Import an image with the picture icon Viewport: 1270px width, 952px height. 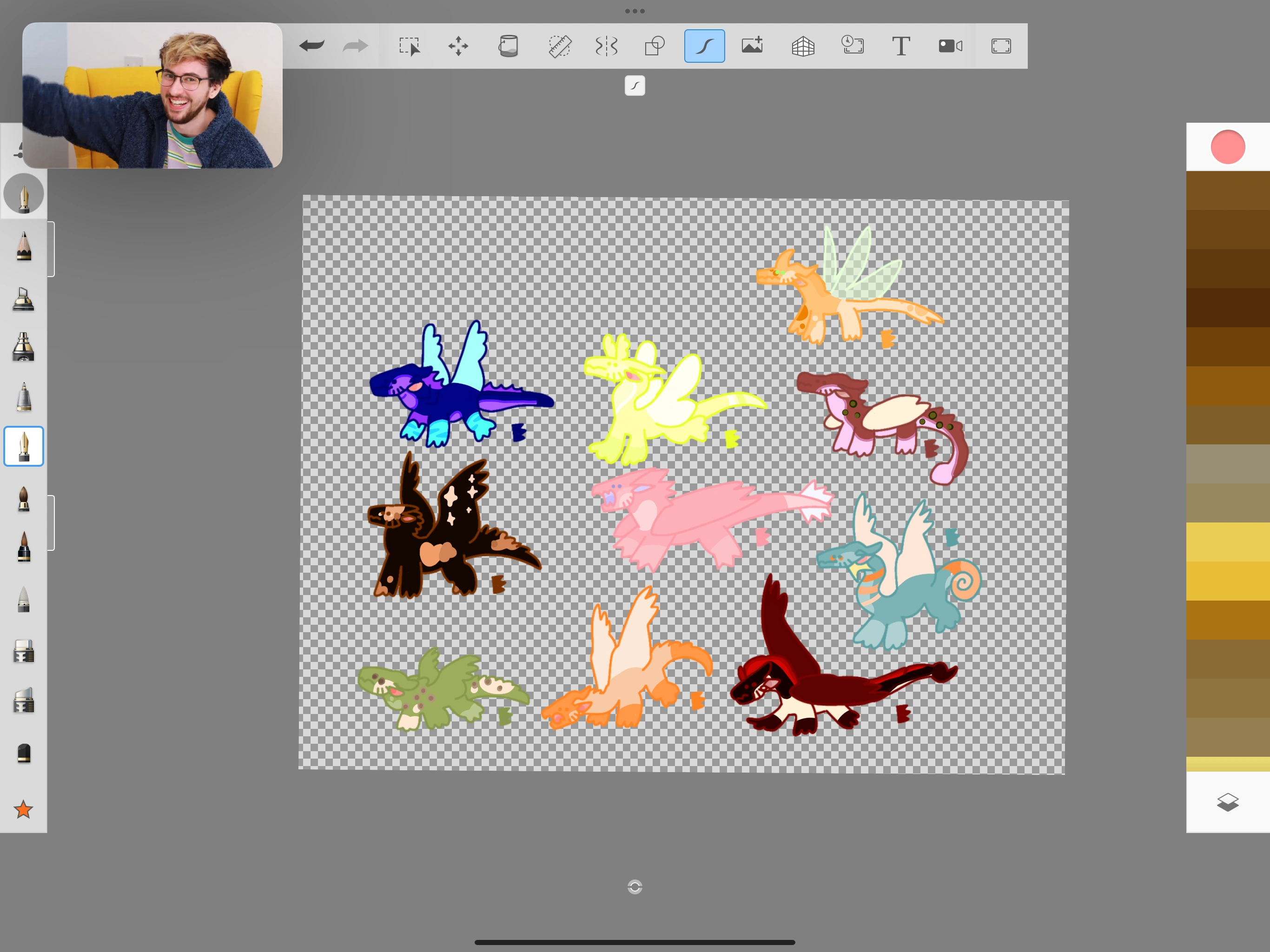tap(752, 46)
